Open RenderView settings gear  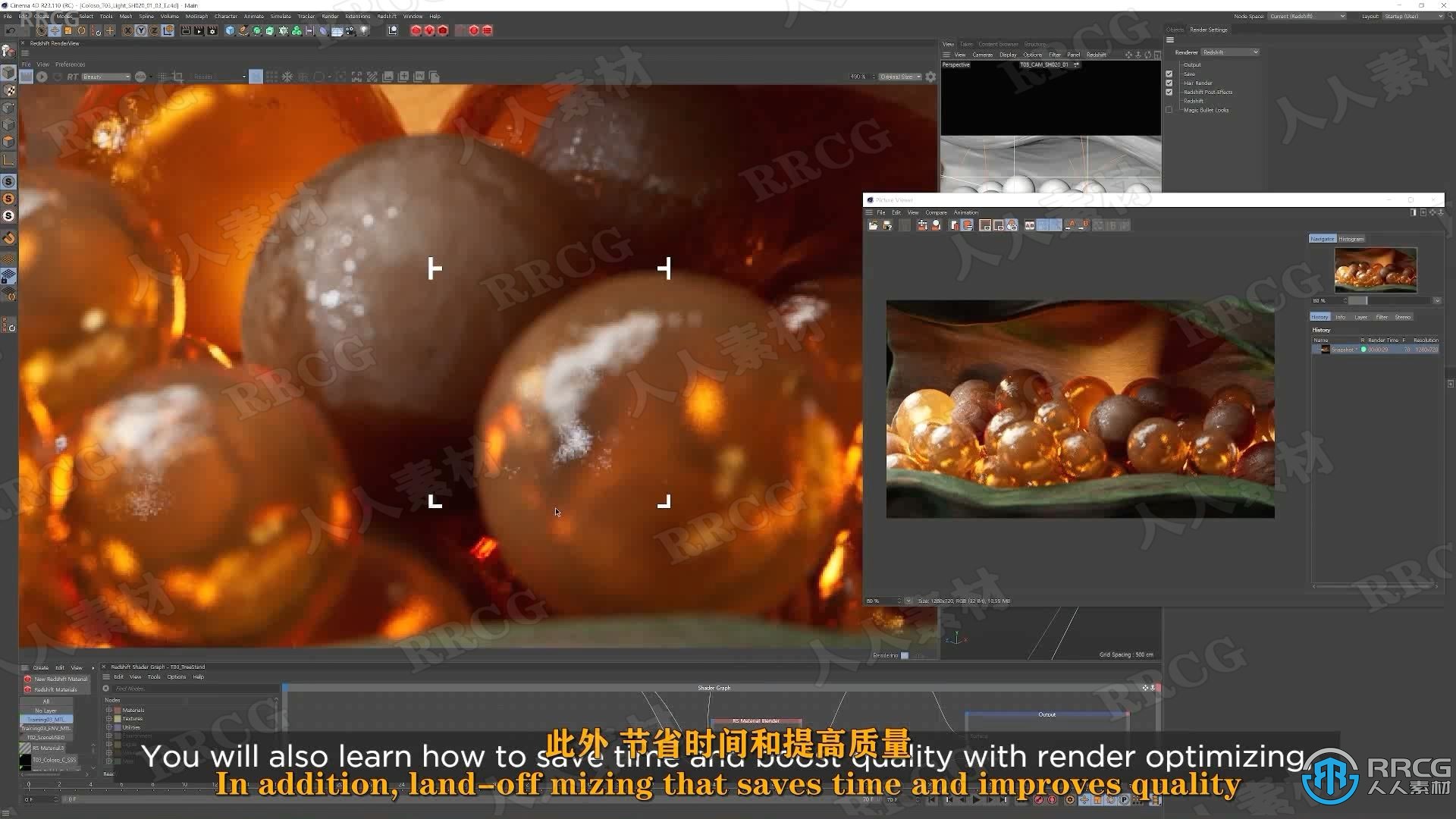tap(930, 77)
